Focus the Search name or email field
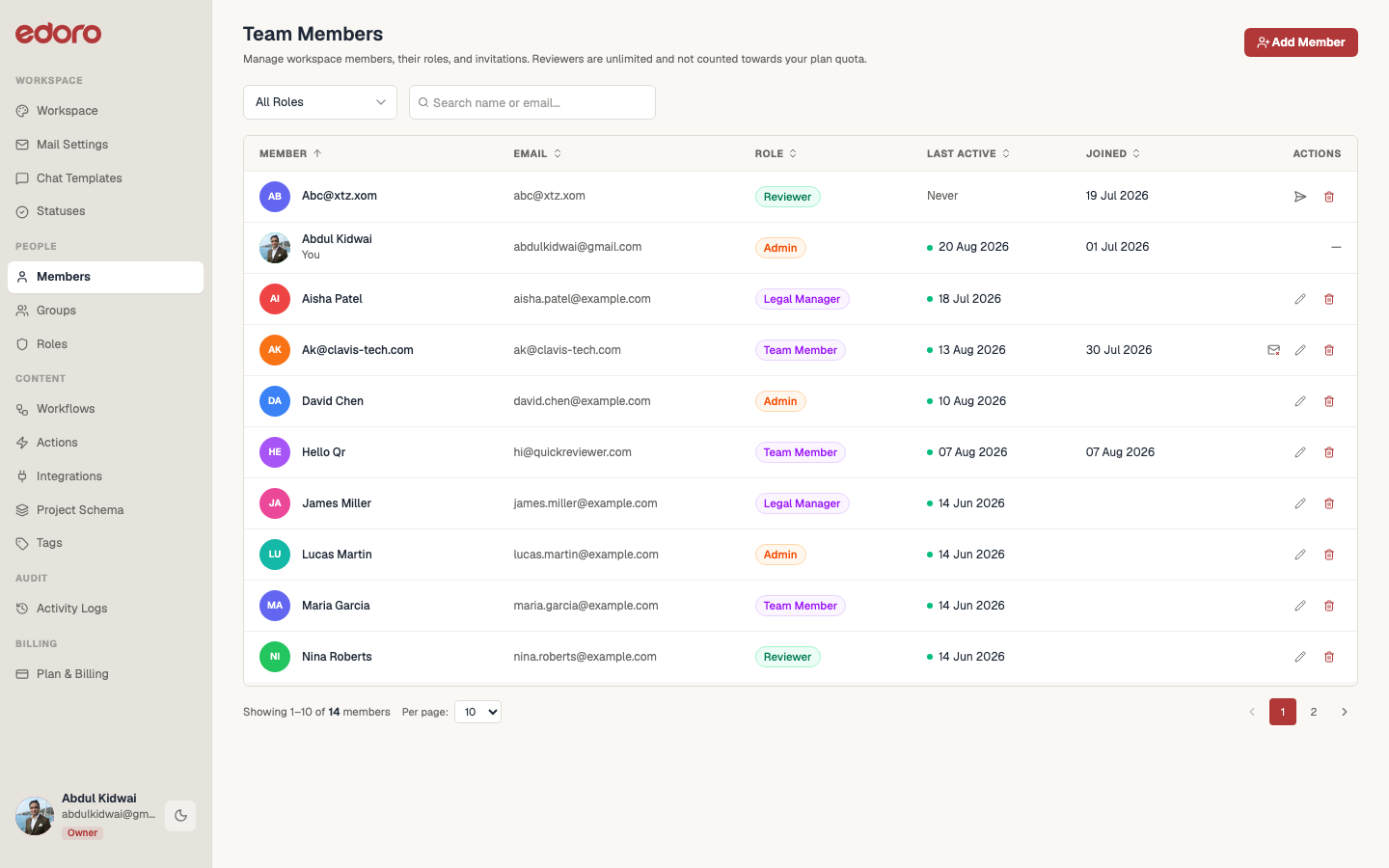This screenshot has height=868, width=1389. click(x=532, y=102)
